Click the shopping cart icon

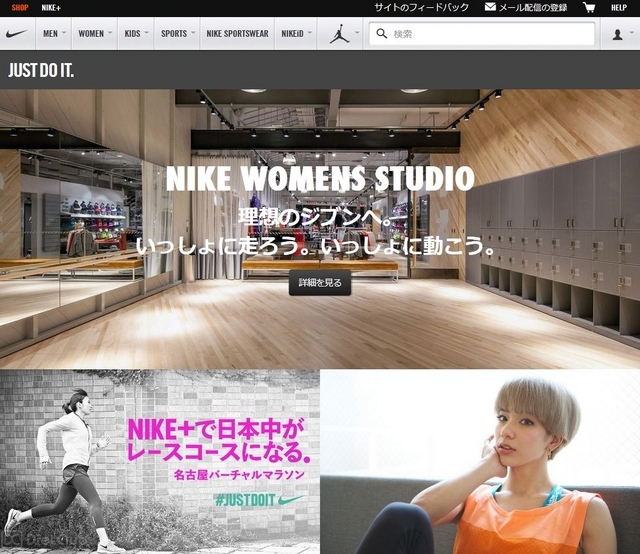(x=588, y=7)
